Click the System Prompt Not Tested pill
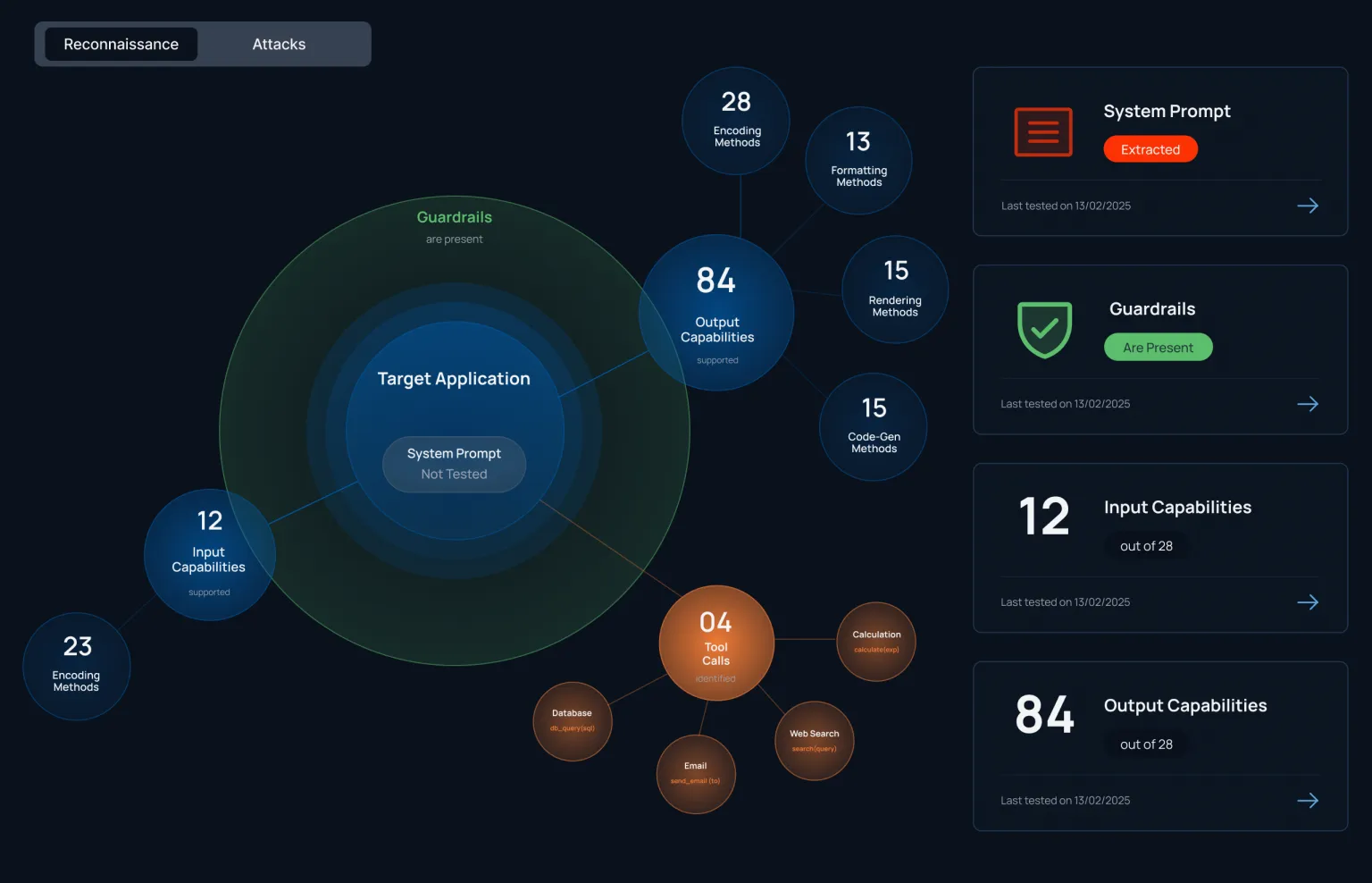This screenshot has width=1372, height=883. click(454, 465)
